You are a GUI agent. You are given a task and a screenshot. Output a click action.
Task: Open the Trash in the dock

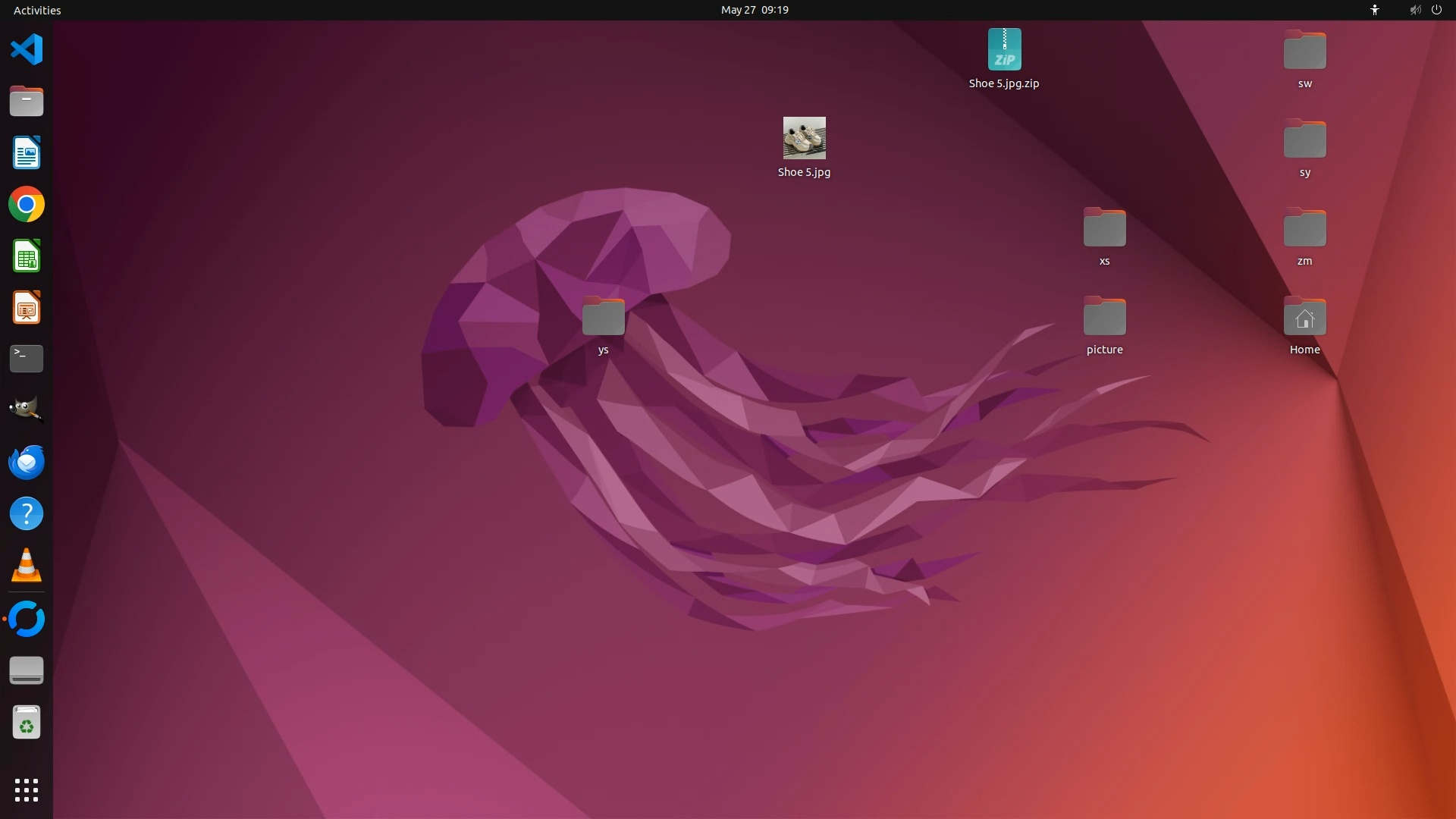[x=27, y=723]
